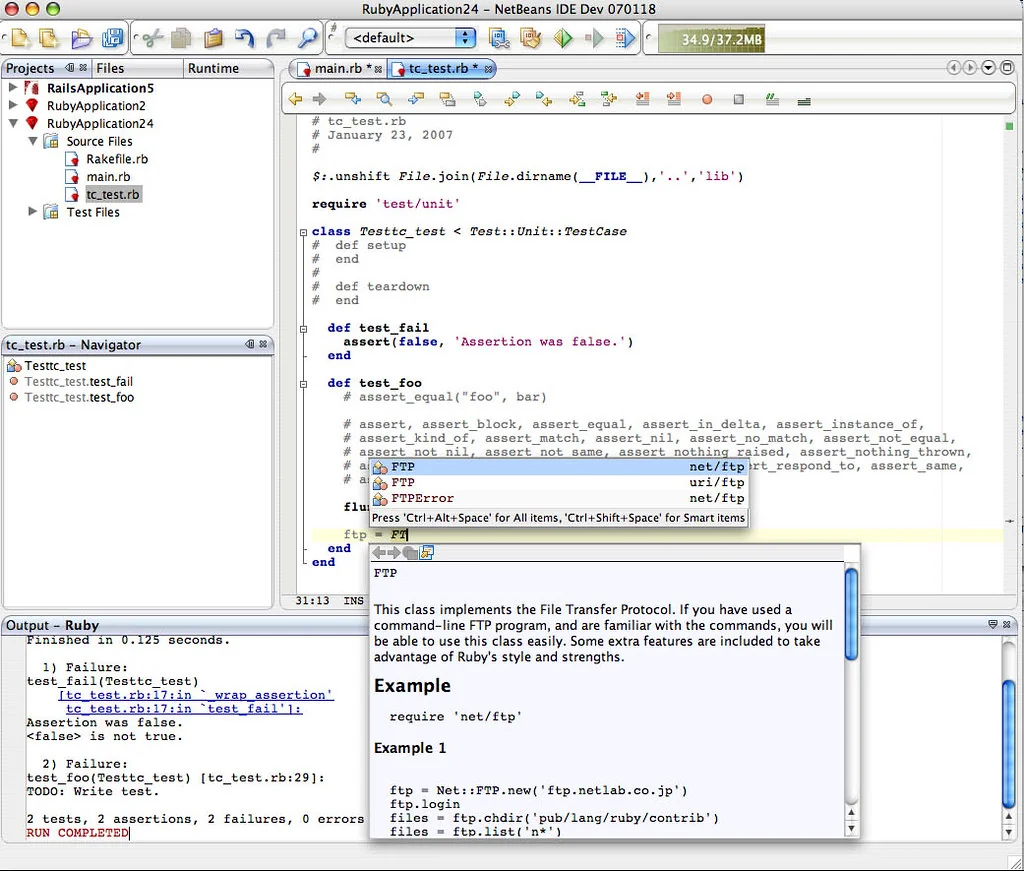
Task: Click the Cut scissors icon
Action: pyautogui.click(x=152, y=39)
